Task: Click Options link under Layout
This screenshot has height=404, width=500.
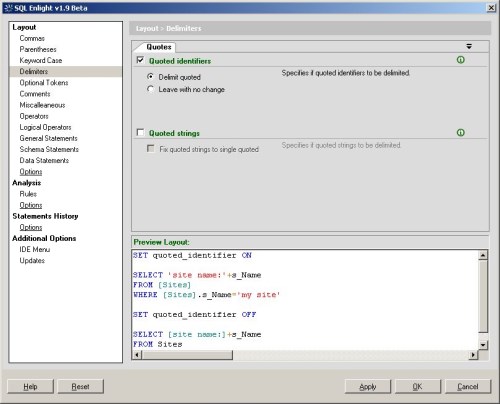Action: coord(31,172)
